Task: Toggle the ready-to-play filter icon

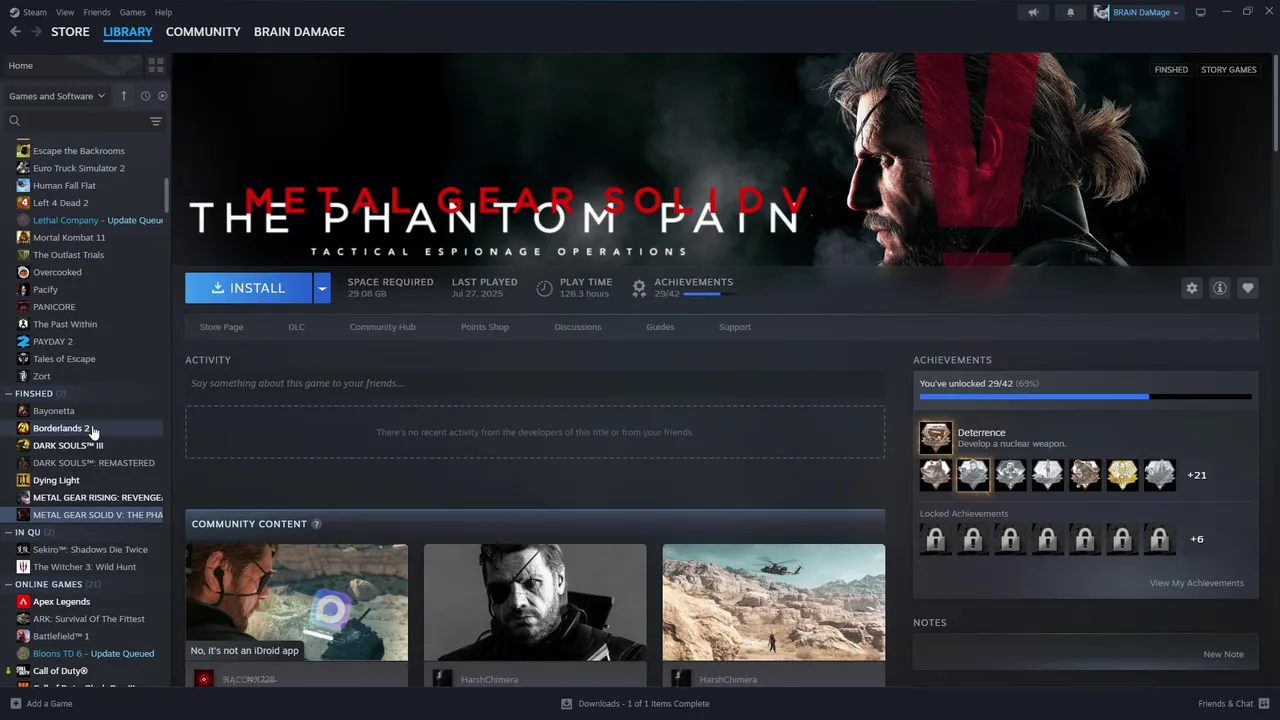Action: coord(162,96)
